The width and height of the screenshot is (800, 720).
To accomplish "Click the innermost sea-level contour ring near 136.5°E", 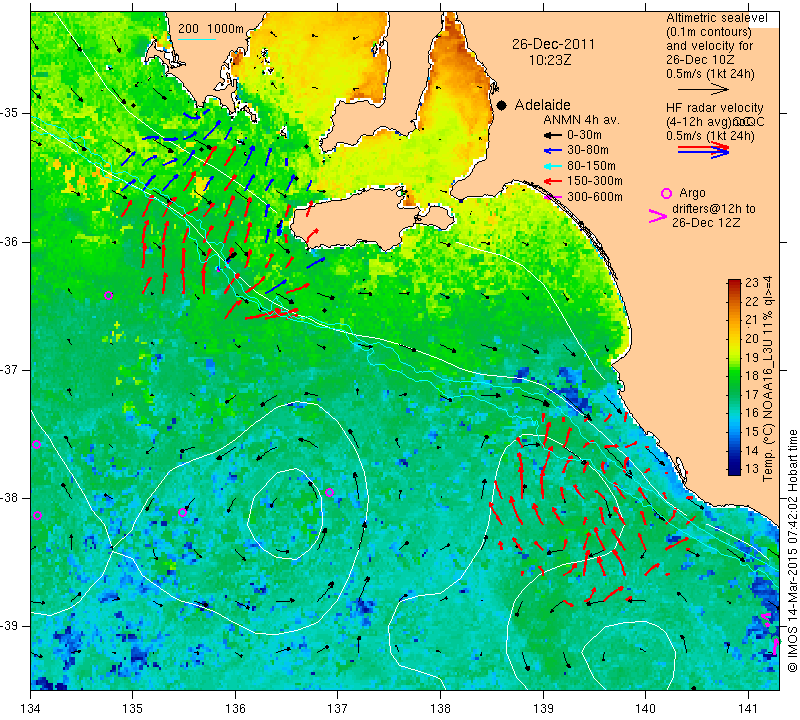I will pyautogui.click(x=286, y=514).
